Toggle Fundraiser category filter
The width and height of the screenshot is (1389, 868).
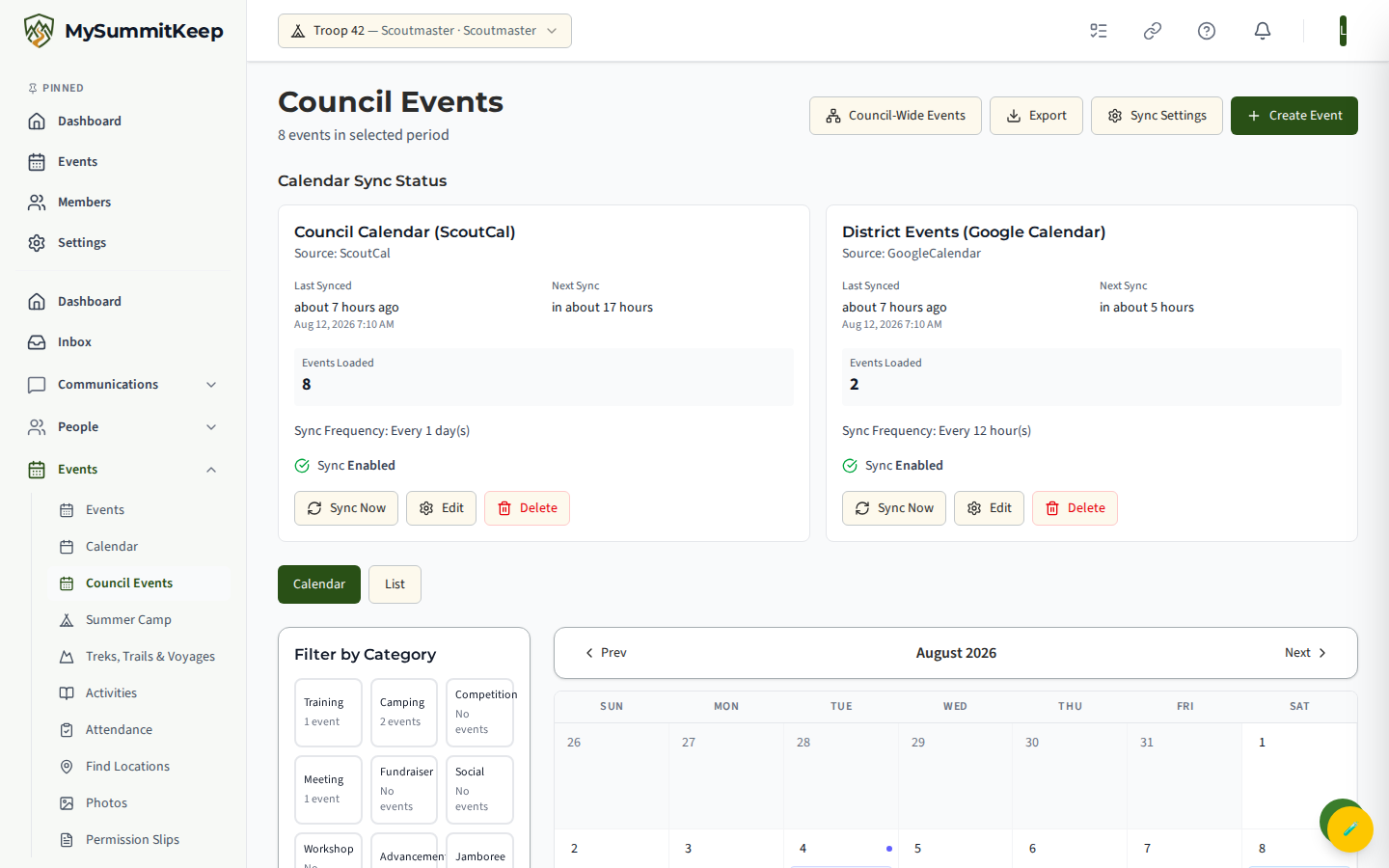coord(404,790)
